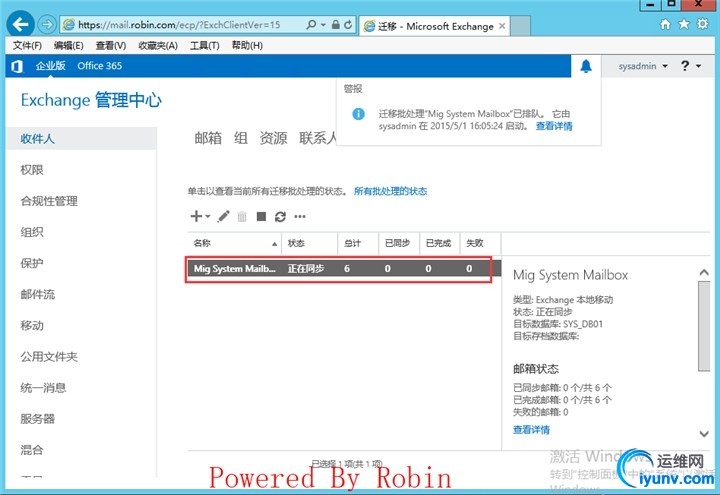The width and height of the screenshot is (720, 495).
Task: Click the 查看详情 link in details pane
Action: tap(531, 430)
